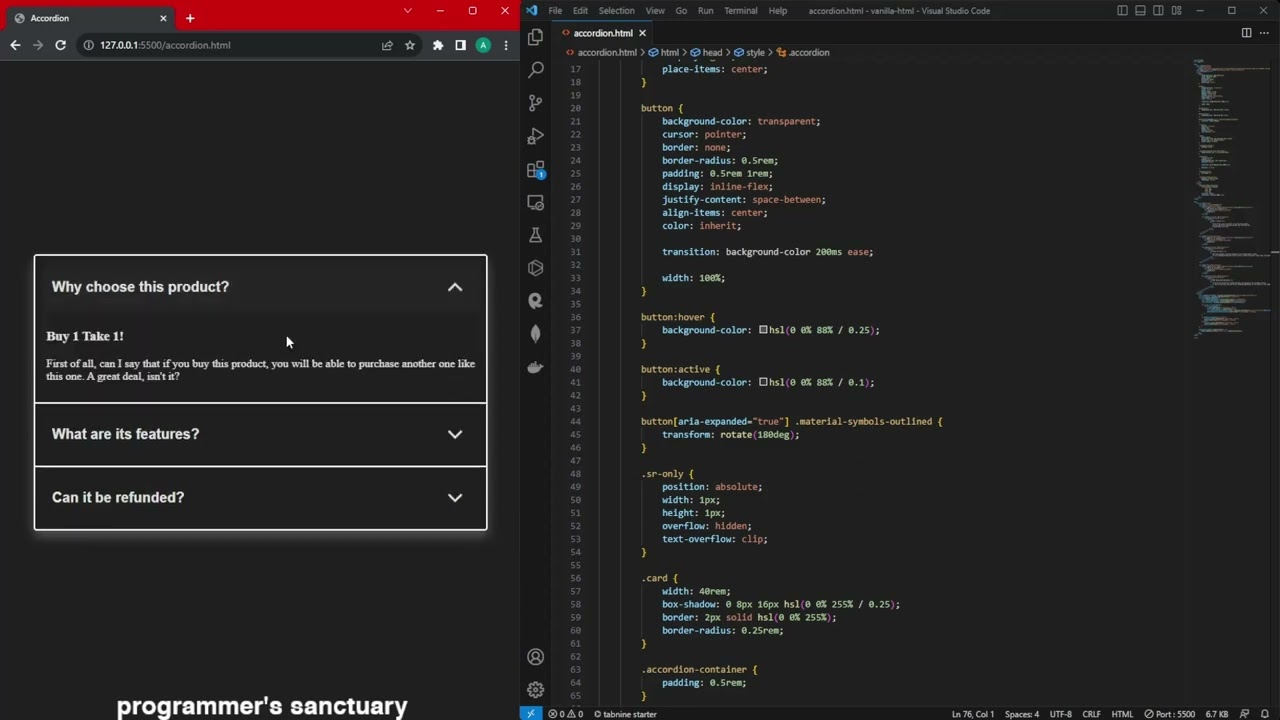Open browser tab search dropdown chevron
This screenshot has height=720, width=1280.
(x=407, y=11)
